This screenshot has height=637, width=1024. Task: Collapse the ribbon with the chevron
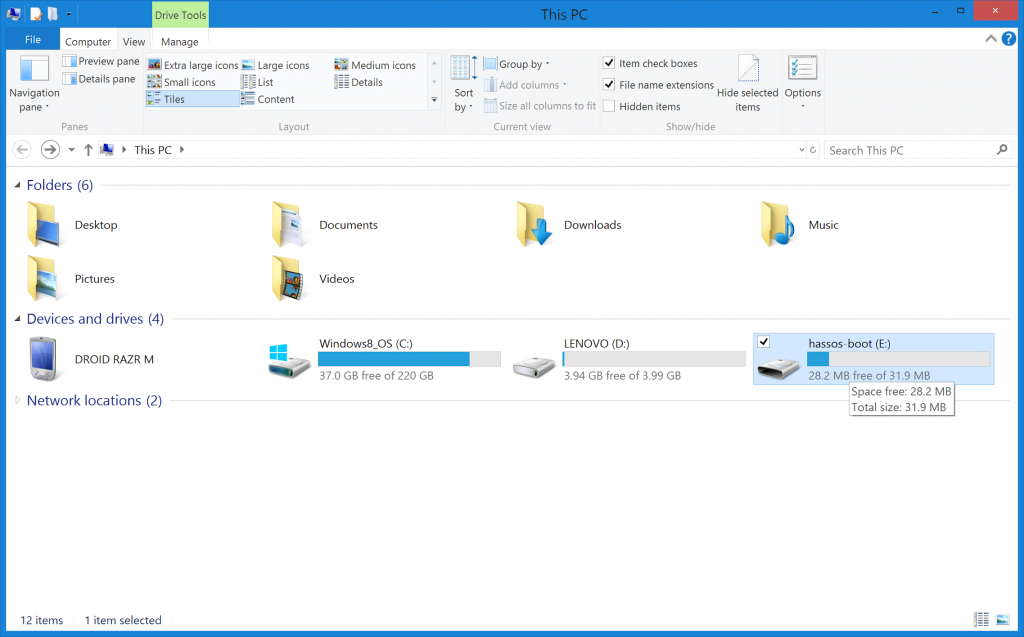click(991, 39)
